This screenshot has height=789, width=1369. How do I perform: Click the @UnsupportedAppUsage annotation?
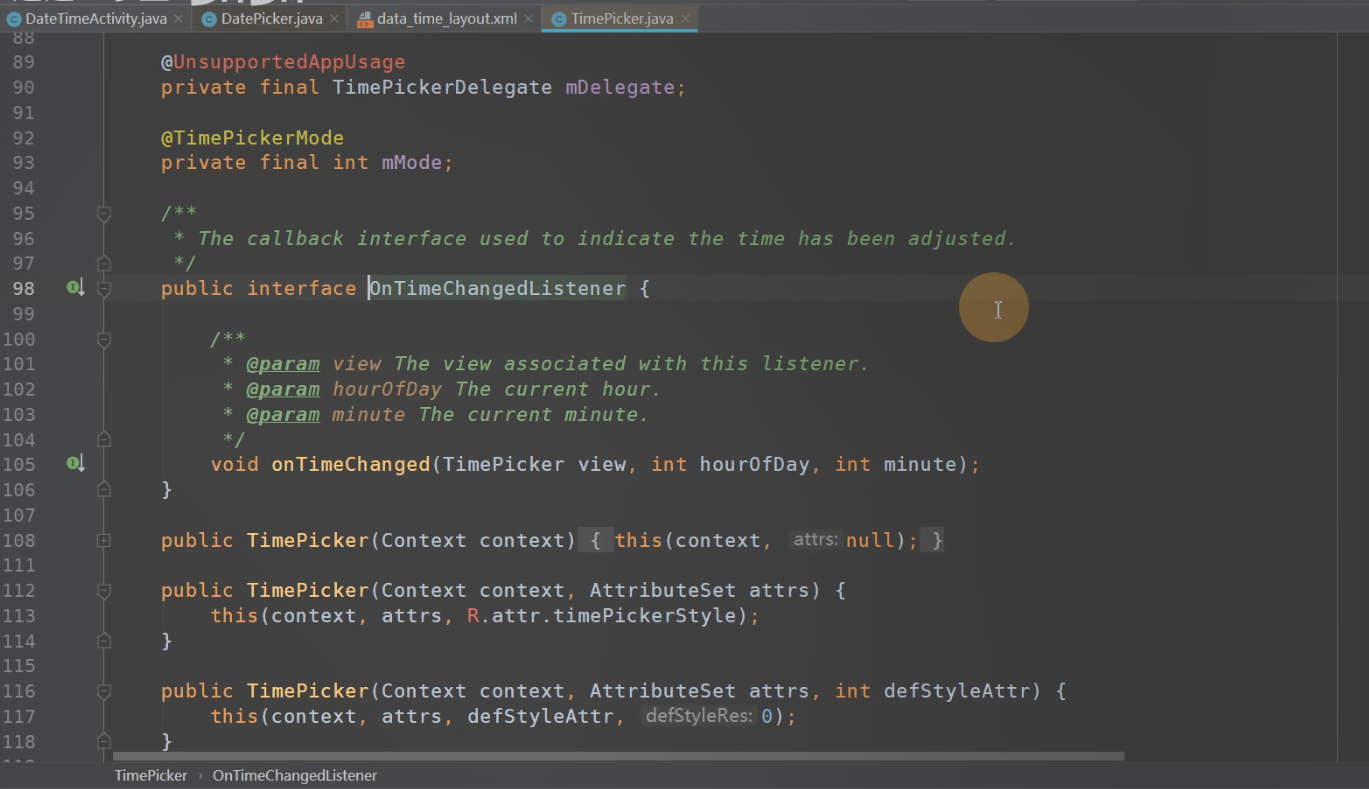[283, 62]
